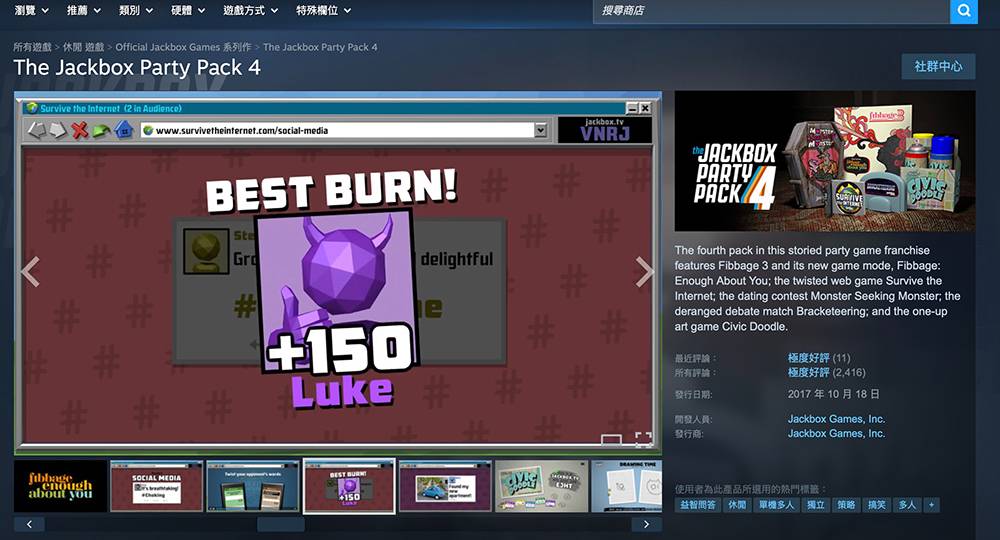
Task: Click the main Best Burn screenshot
Action: [338, 272]
